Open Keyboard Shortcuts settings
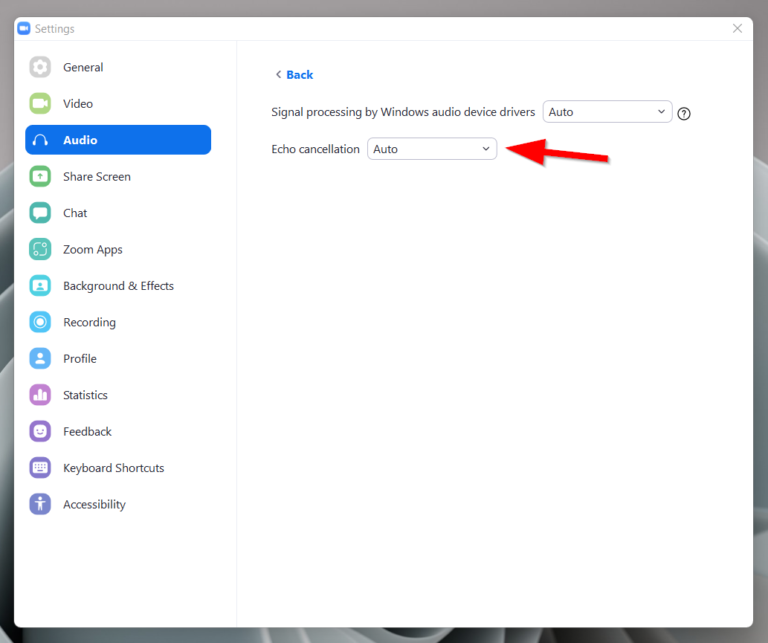The width and height of the screenshot is (768, 643). (118, 468)
